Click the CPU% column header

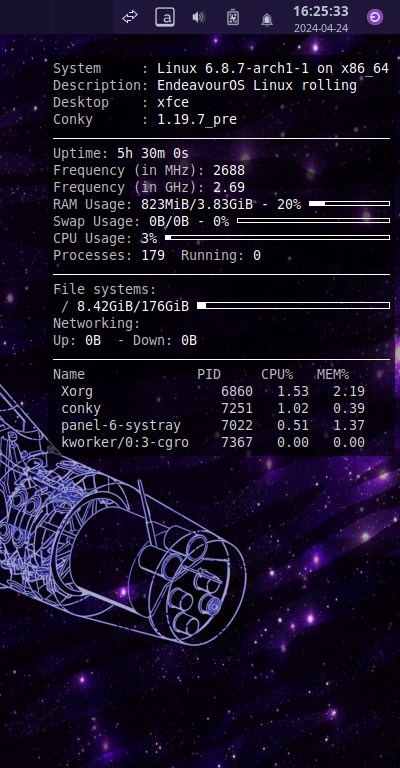[x=277, y=375]
